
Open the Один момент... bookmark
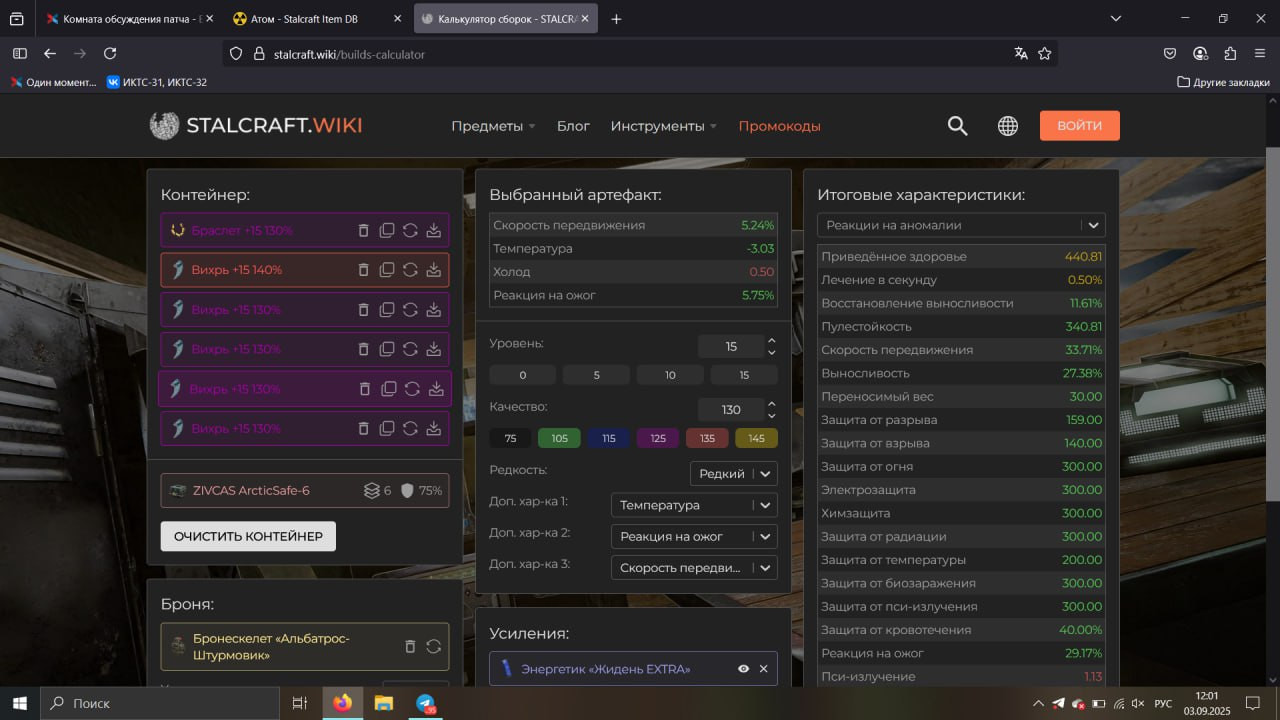[54, 82]
